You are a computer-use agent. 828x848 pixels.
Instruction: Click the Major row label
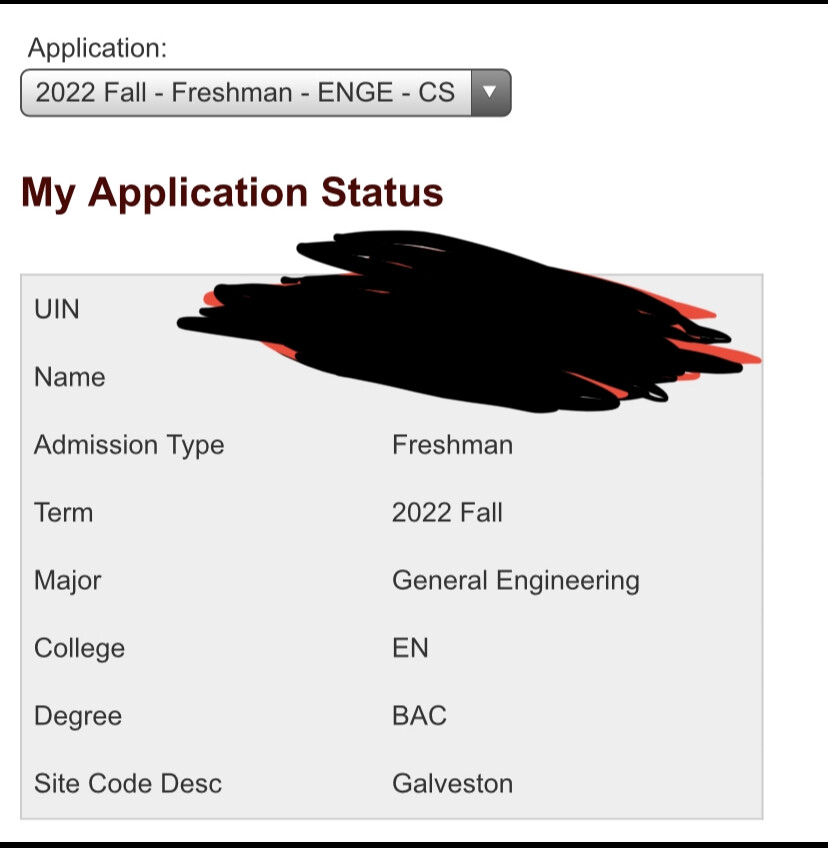[x=67, y=580]
